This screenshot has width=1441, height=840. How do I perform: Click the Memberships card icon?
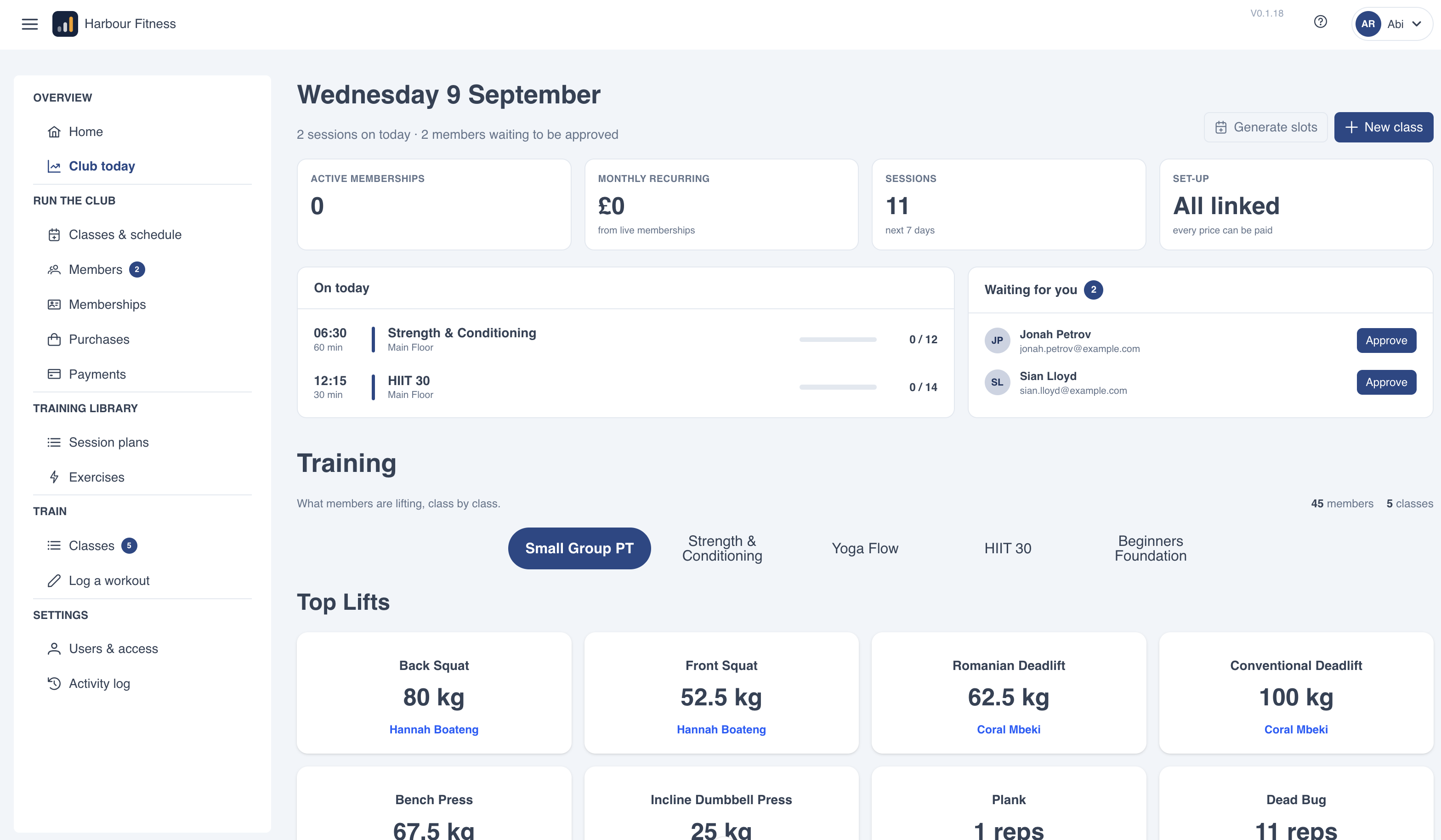54,305
